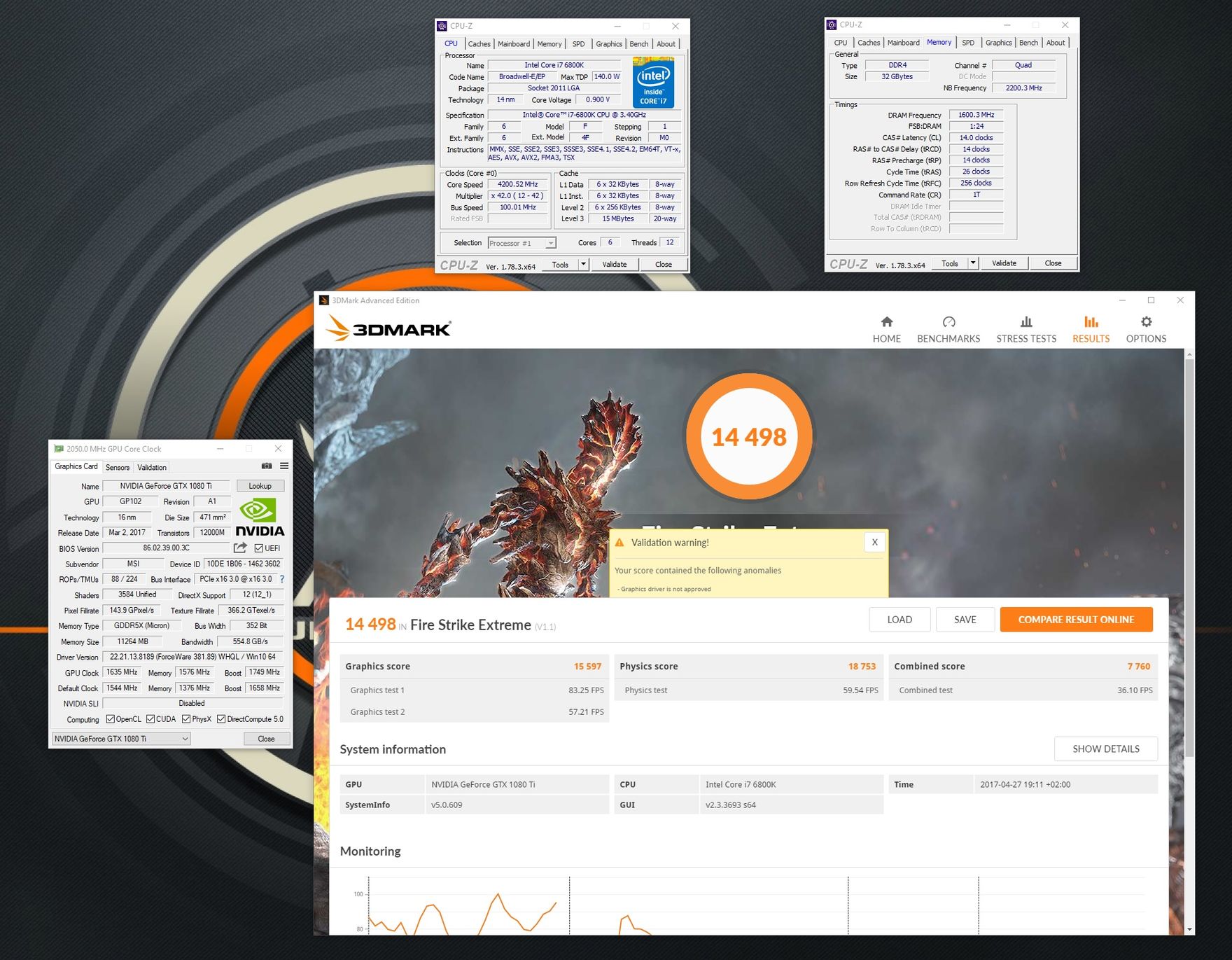The width and height of the screenshot is (1232, 960).
Task: Toggle the PhysX checkbox
Action: click(186, 719)
